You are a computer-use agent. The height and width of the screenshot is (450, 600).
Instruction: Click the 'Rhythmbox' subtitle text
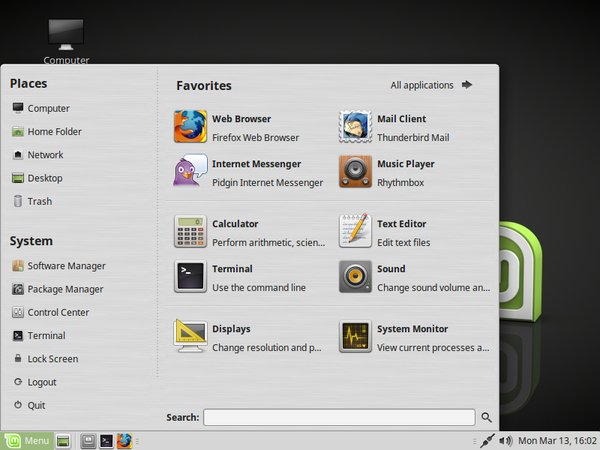401,183
